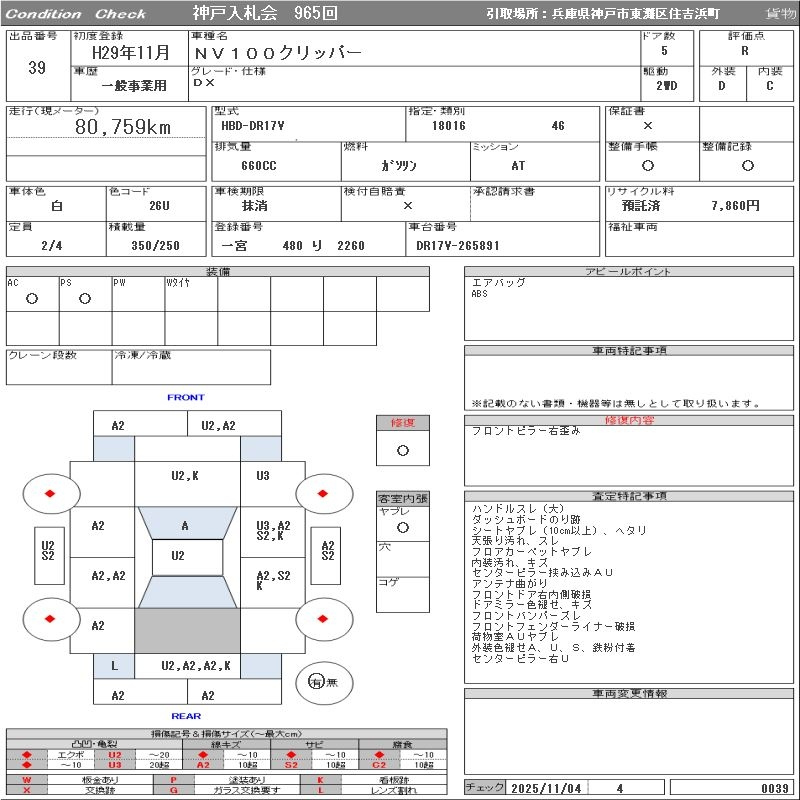Click the red diamond next to エクボ in legend

point(27,754)
